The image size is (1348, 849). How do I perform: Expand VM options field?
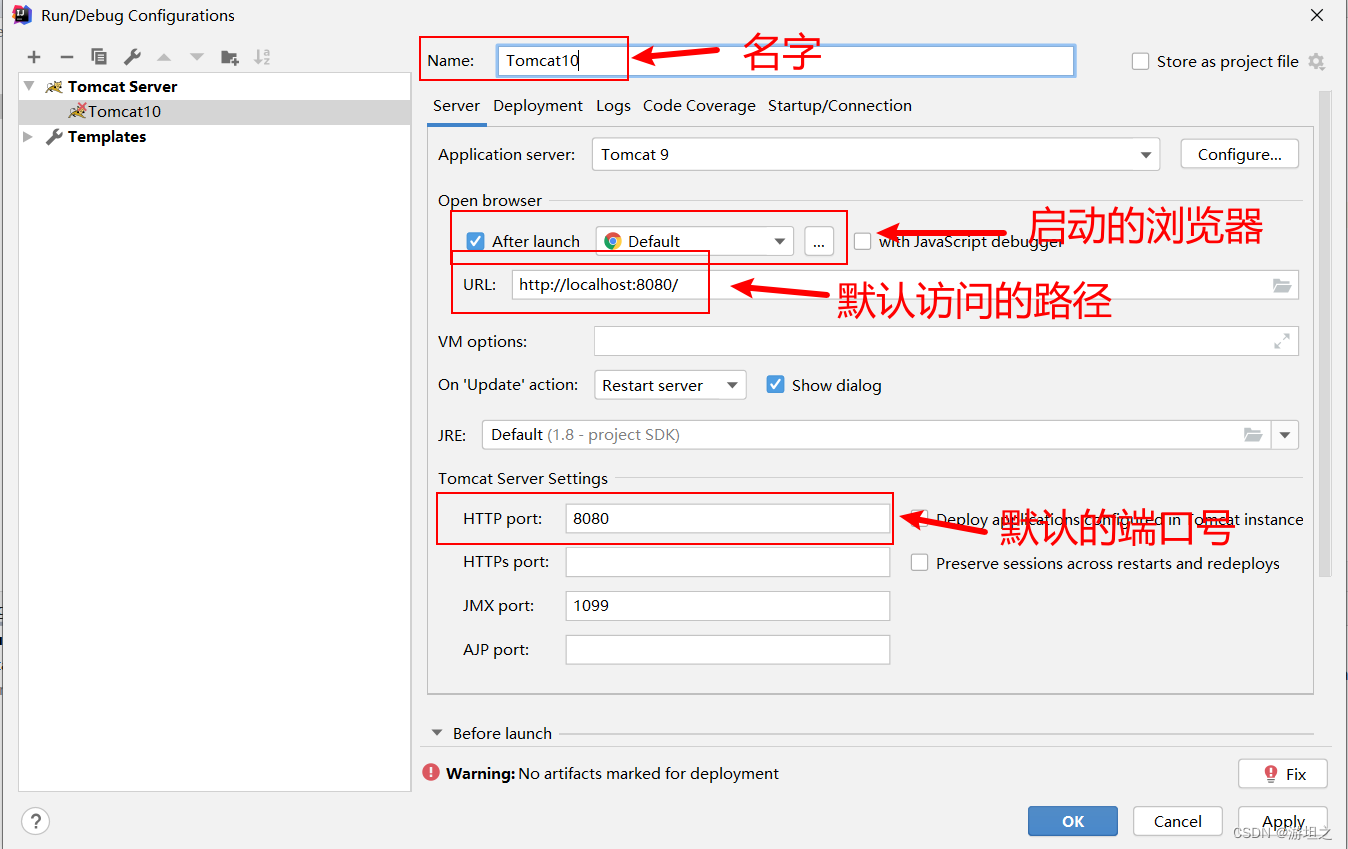click(x=1282, y=341)
